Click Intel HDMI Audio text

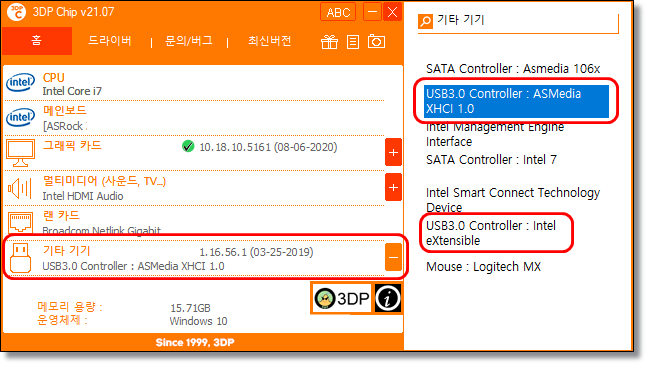[x=83, y=196]
